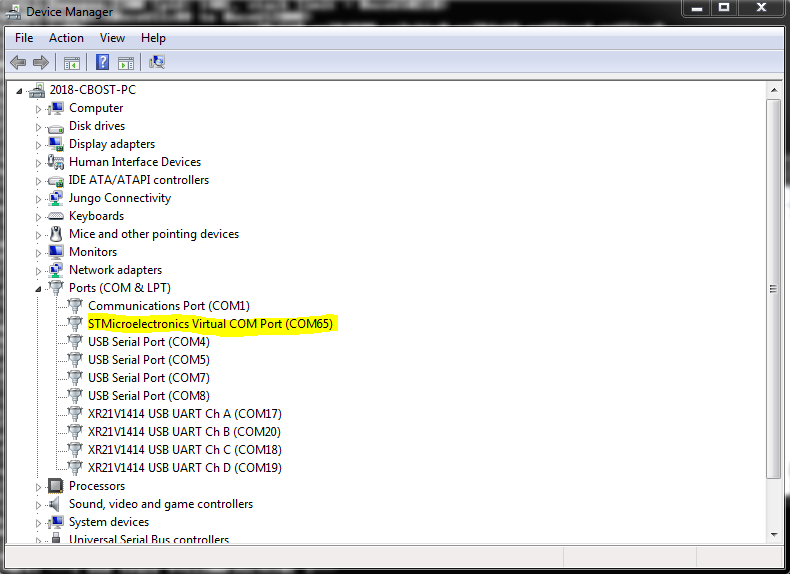Select Communications Port (COM1) entry
Viewport: 790px width, 574px height.
169,306
